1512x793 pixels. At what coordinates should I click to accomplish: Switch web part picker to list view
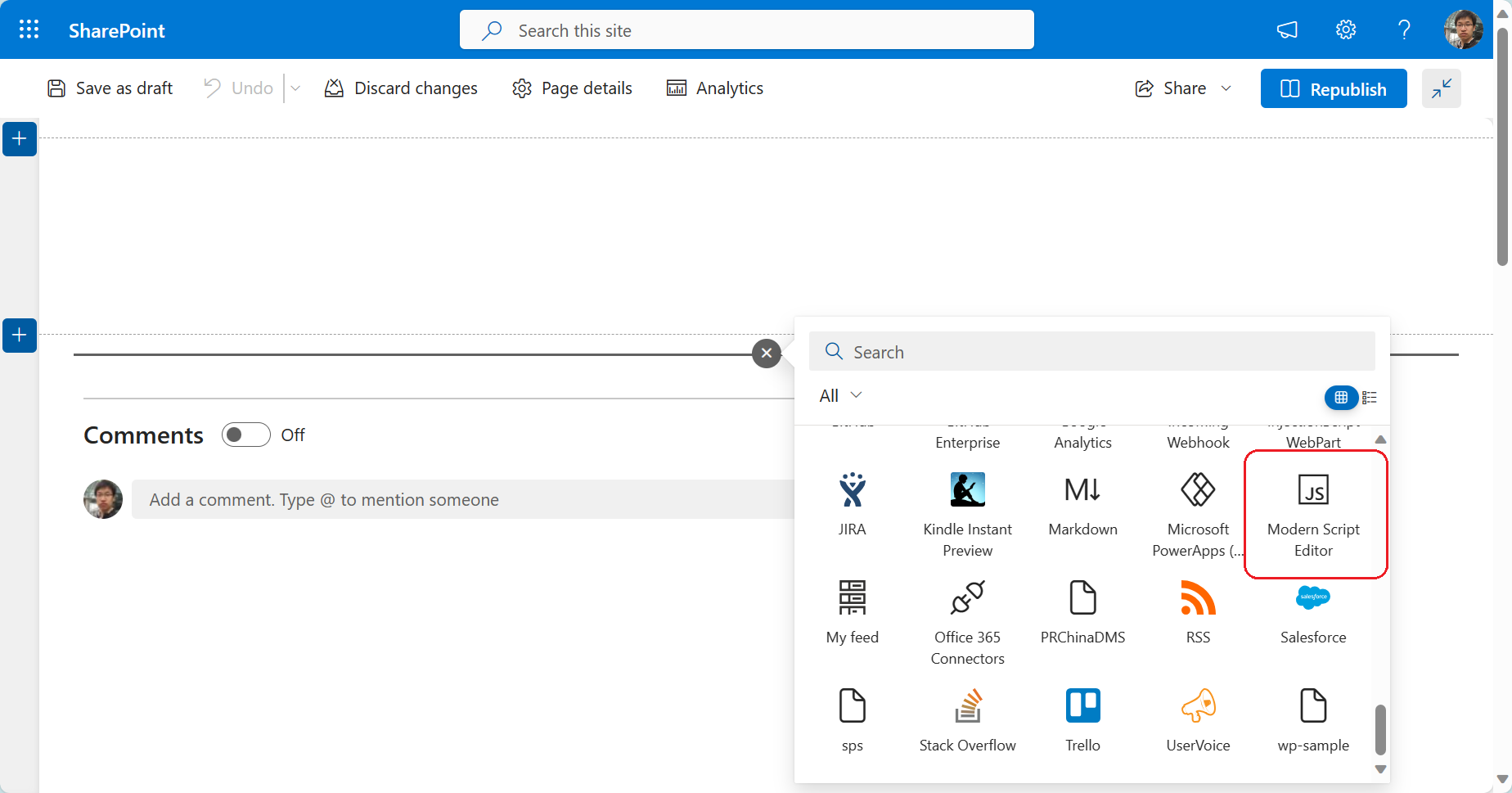[1370, 397]
